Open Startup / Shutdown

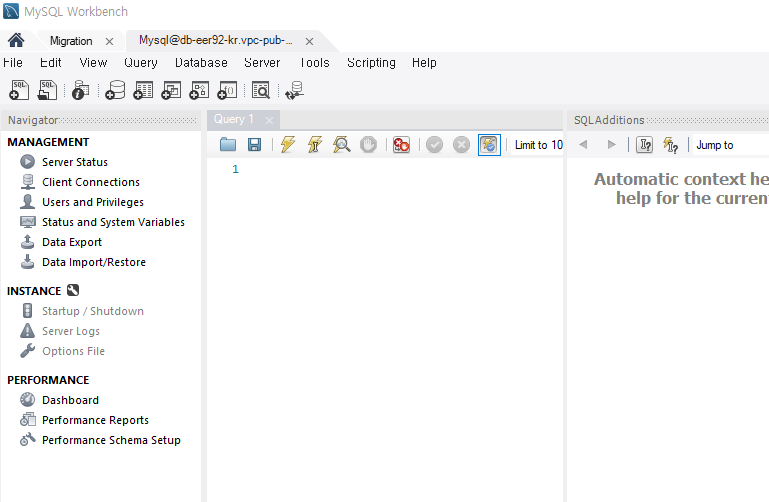tap(93, 311)
